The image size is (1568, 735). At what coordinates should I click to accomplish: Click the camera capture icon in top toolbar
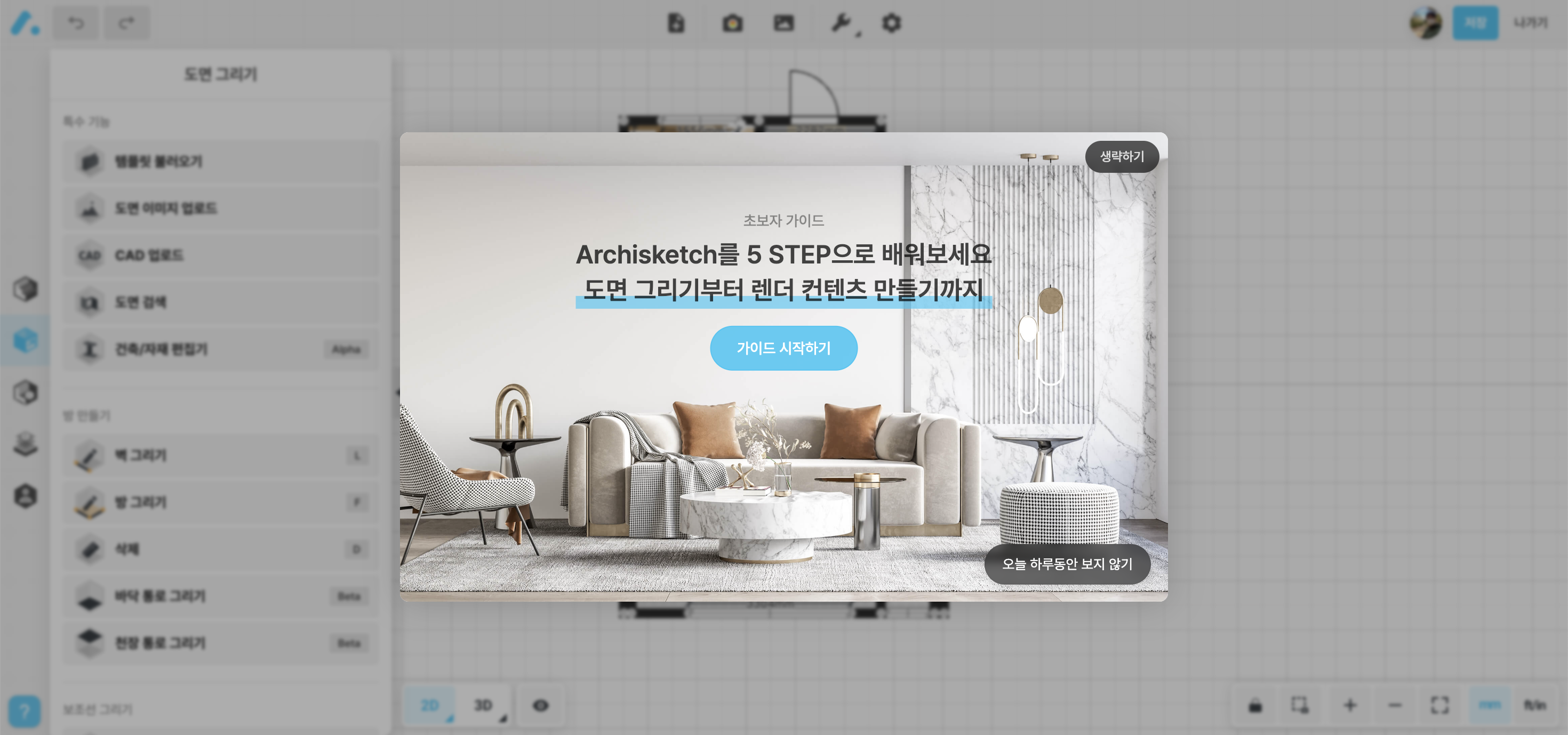(732, 23)
